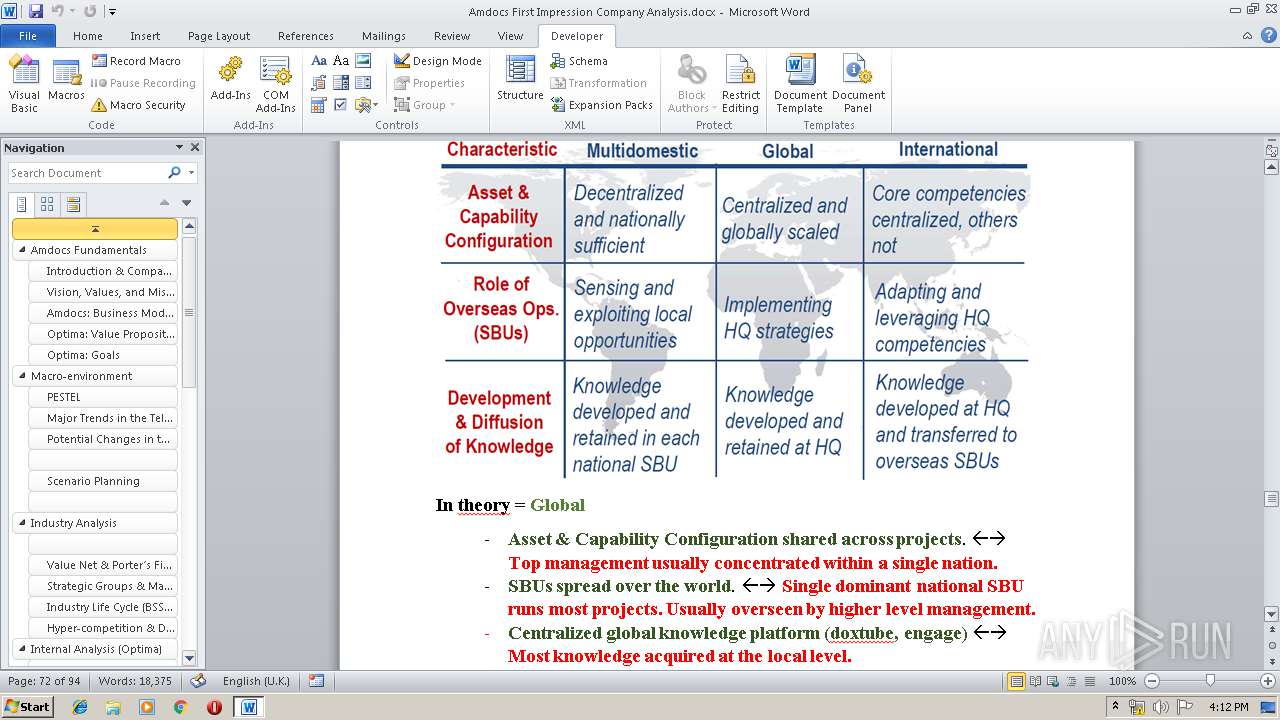Open Legacy Tools dropdown

366,105
